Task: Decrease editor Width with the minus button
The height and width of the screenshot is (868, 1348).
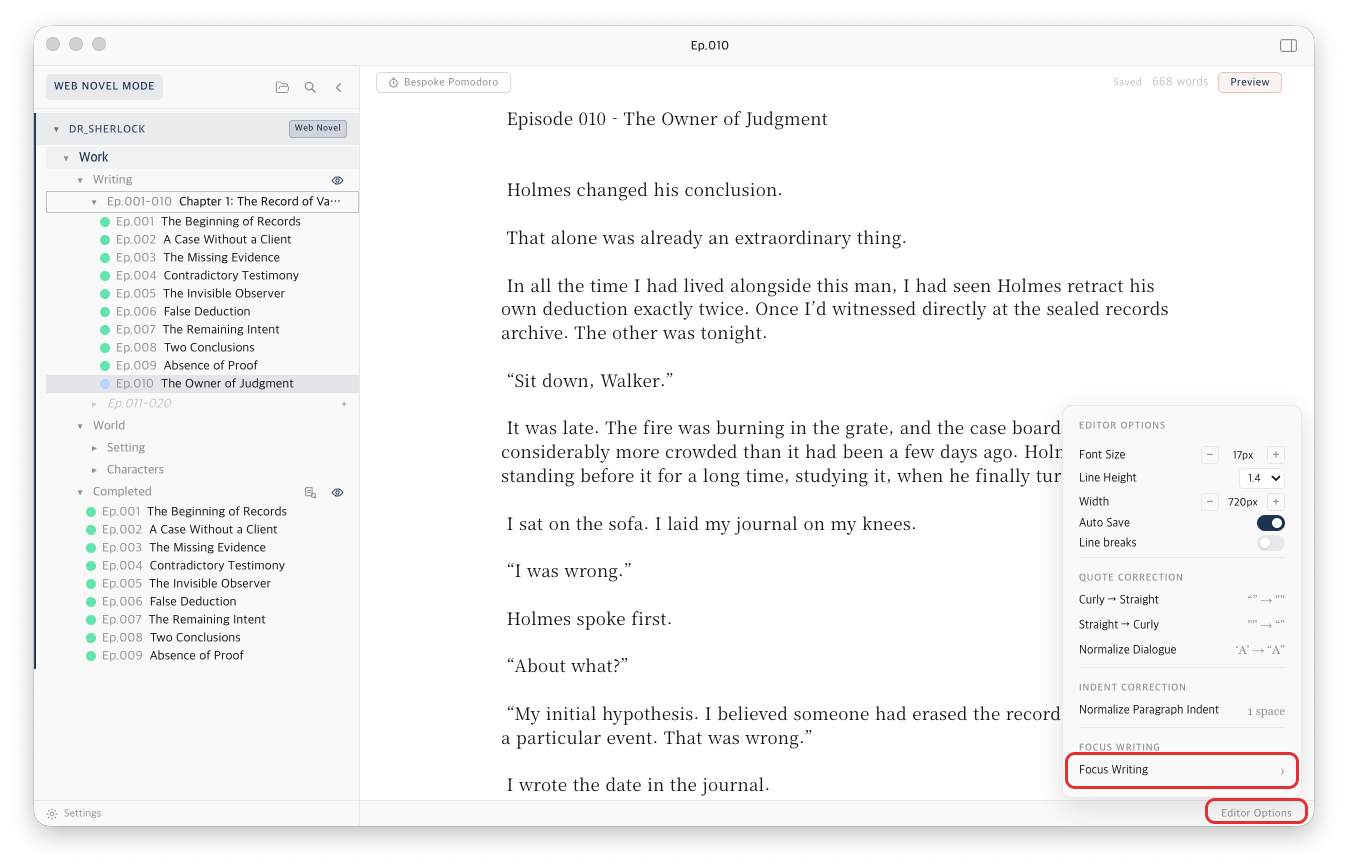Action: click(x=1210, y=501)
